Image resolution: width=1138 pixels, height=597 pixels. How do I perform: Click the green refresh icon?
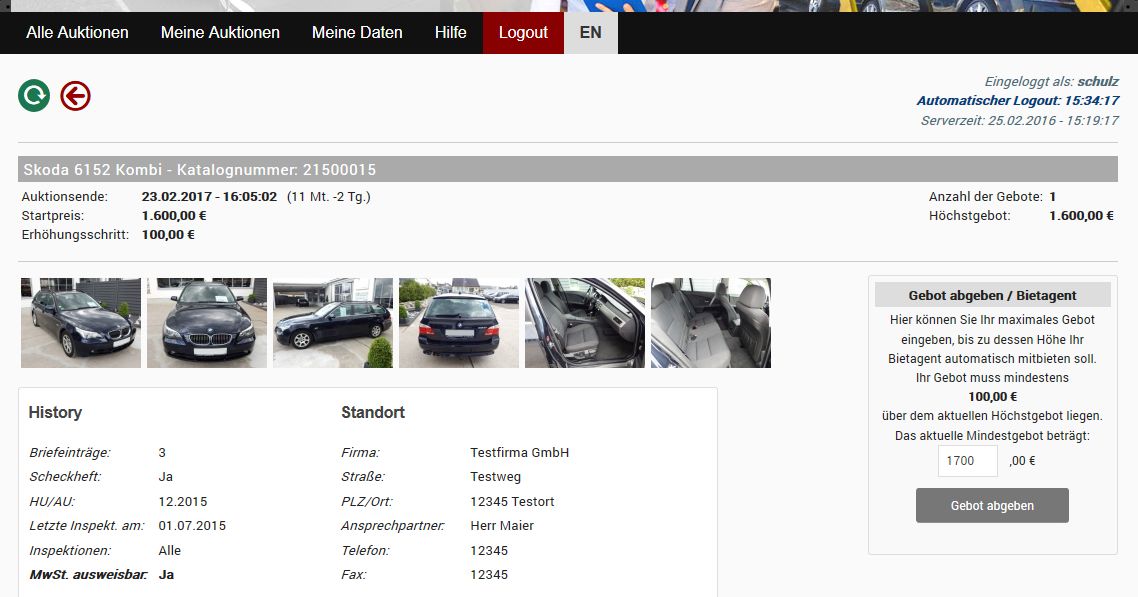[34, 96]
